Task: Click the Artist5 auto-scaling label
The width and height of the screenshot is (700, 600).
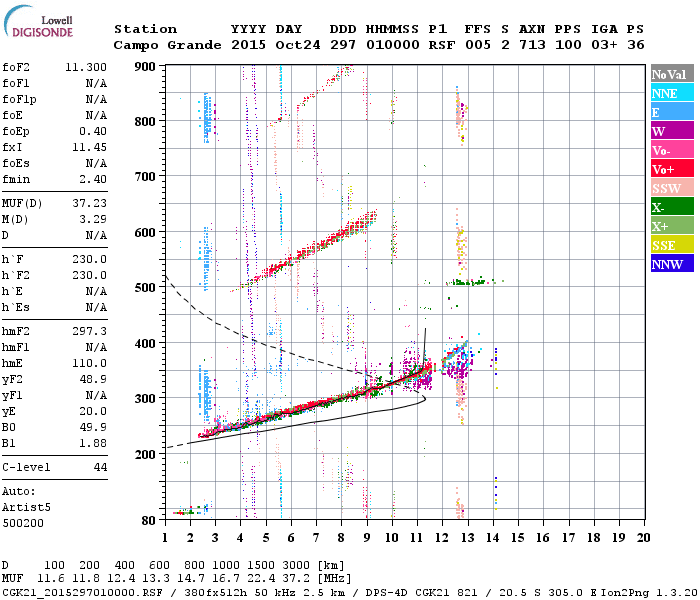Action: [26, 508]
